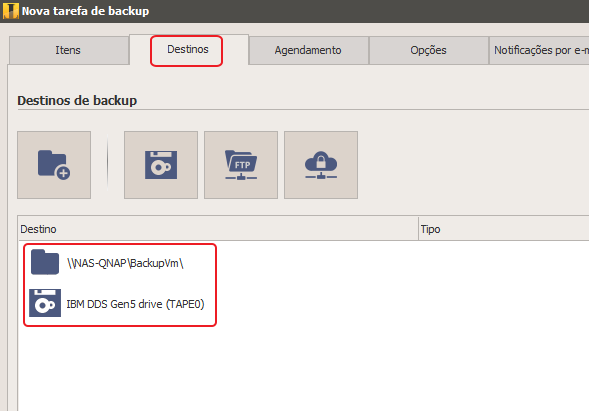Add a tape drive destination
Image resolution: width=589 pixels, height=411 pixels.
click(x=161, y=165)
